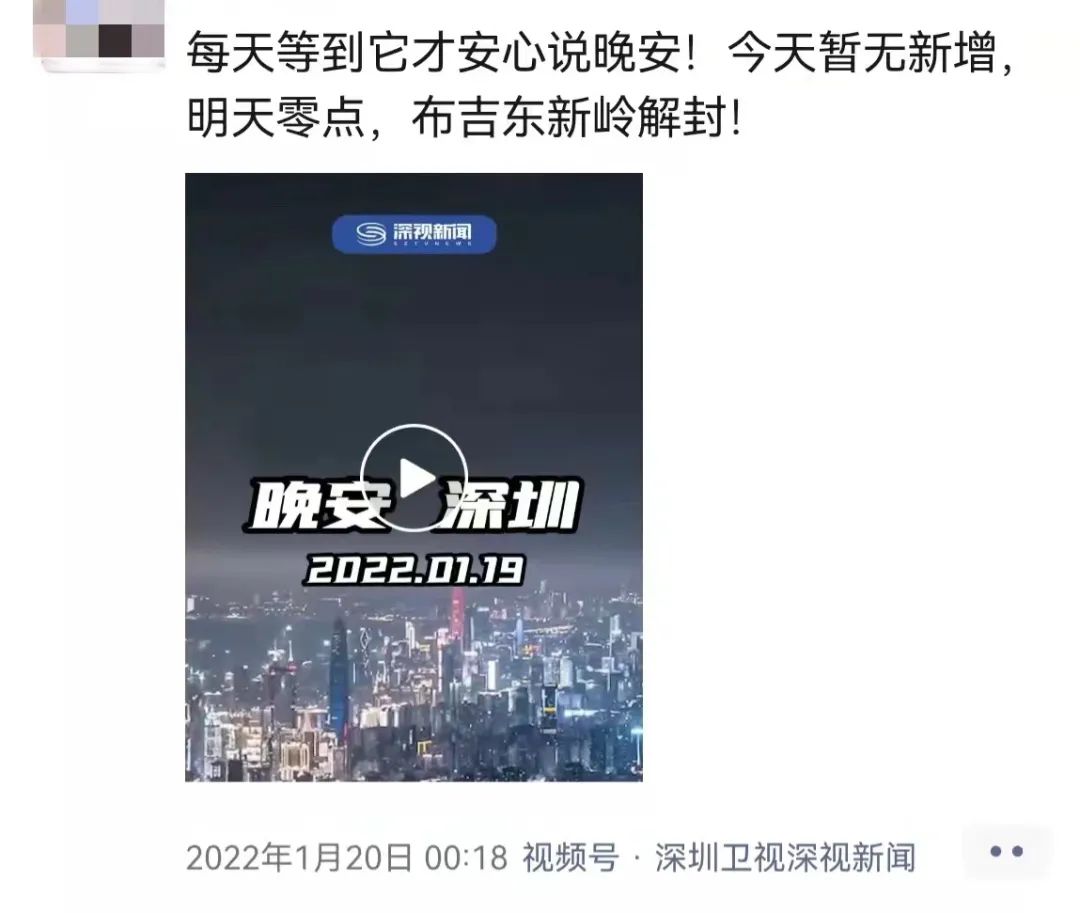
Task: Tap the blue-lit tall tower in video
Action: point(338,675)
